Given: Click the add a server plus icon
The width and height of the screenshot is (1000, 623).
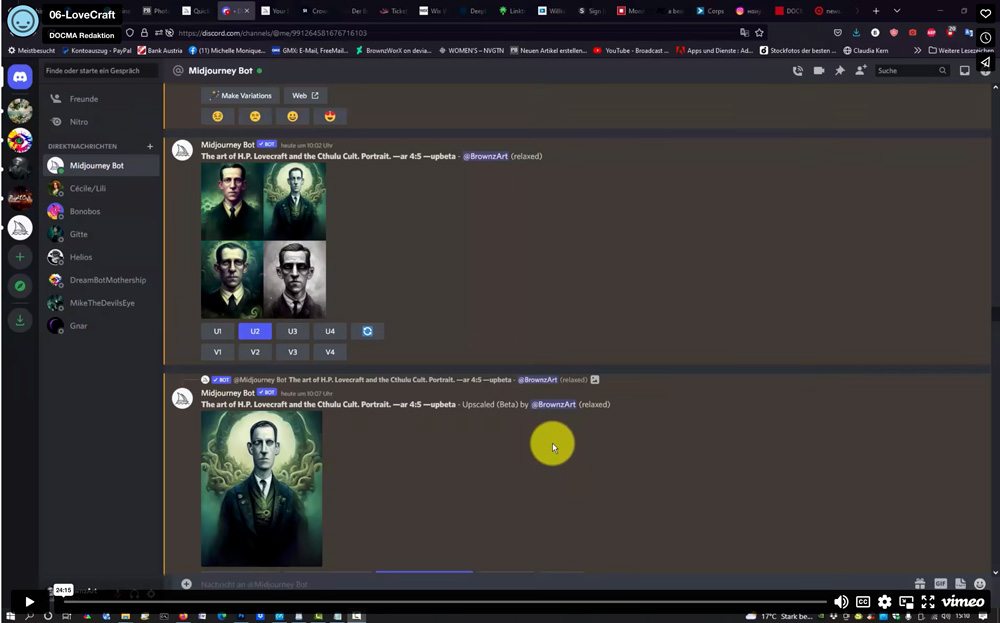Looking at the screenshot, I should point(20,257).
